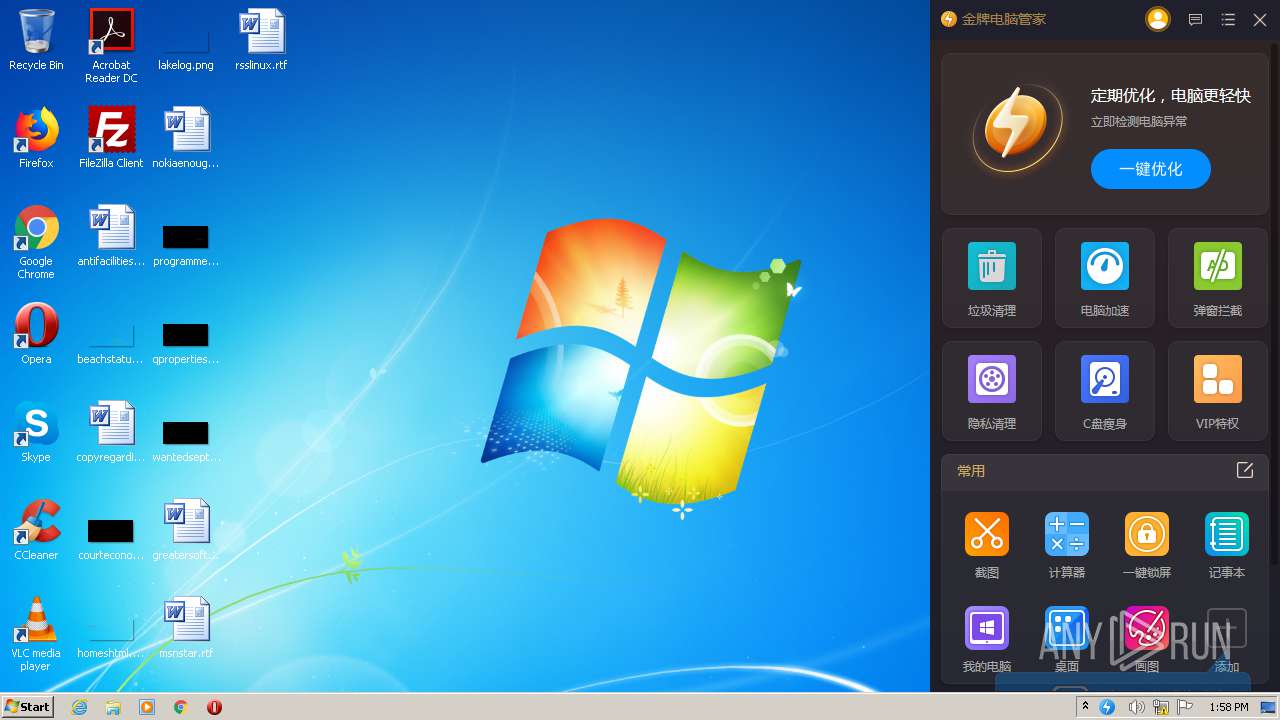Select the greatersoft document icon
This screenshot has height=720, width=1280.
186,530
